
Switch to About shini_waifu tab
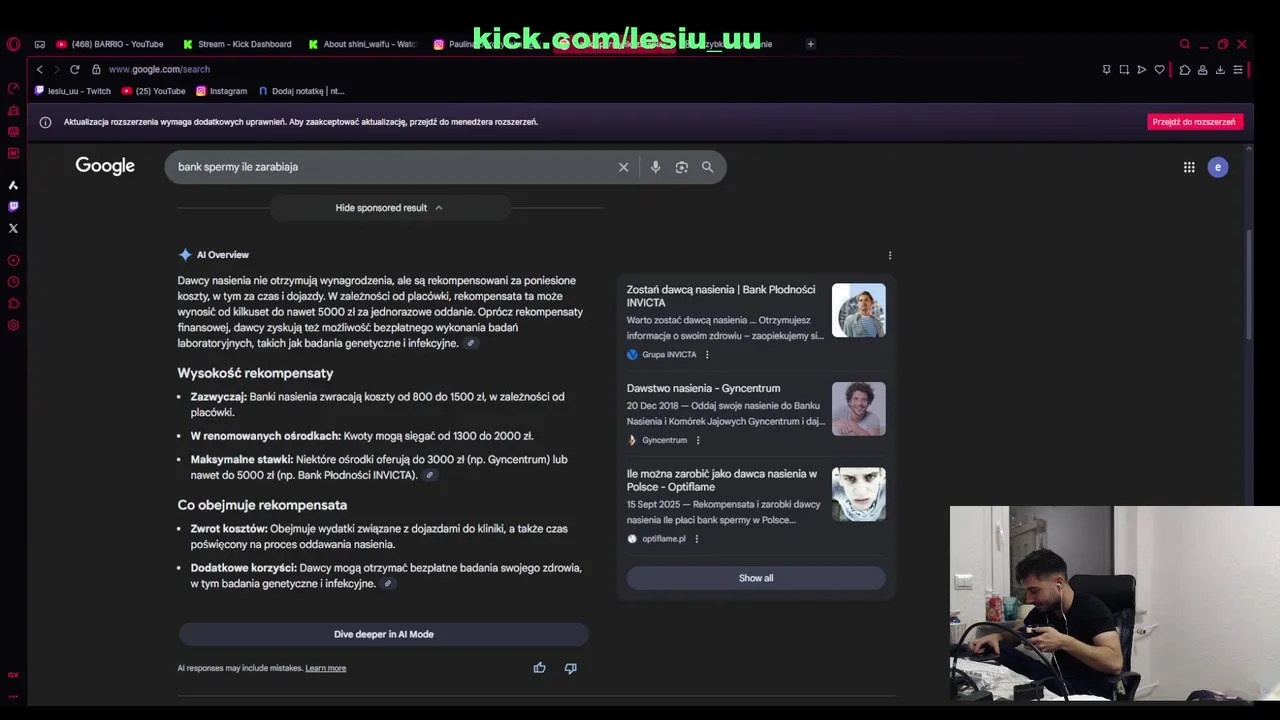point(362,44)
